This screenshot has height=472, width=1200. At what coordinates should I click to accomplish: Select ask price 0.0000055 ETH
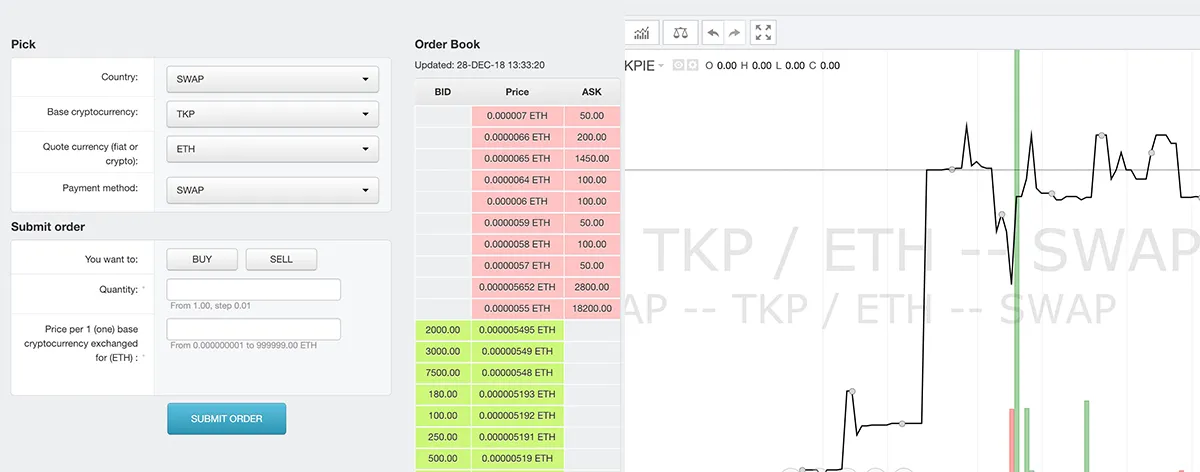[517, 308]
